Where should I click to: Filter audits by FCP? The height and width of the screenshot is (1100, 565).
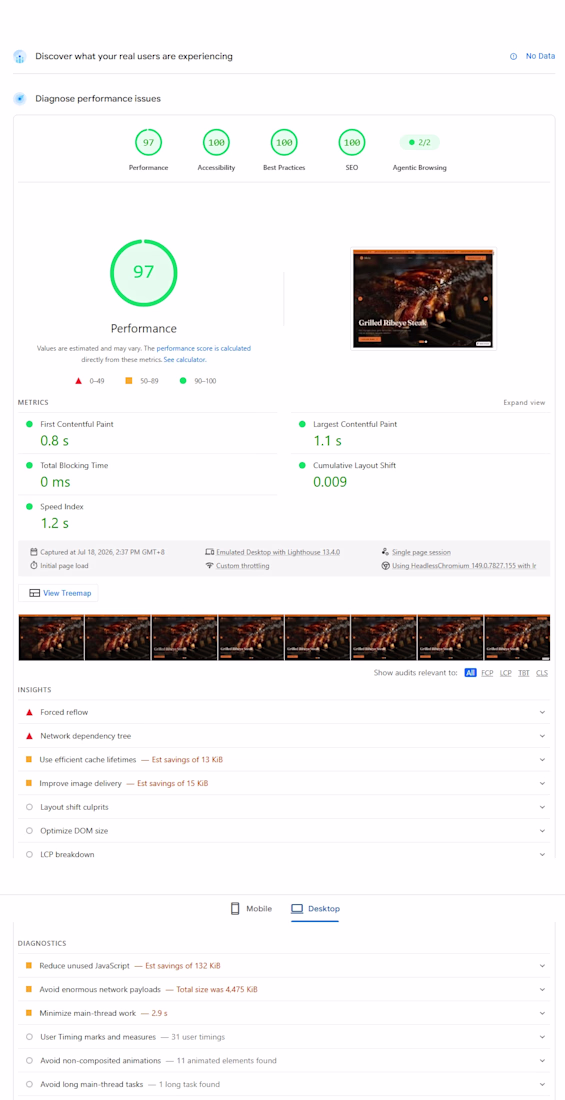coord(487,673)
